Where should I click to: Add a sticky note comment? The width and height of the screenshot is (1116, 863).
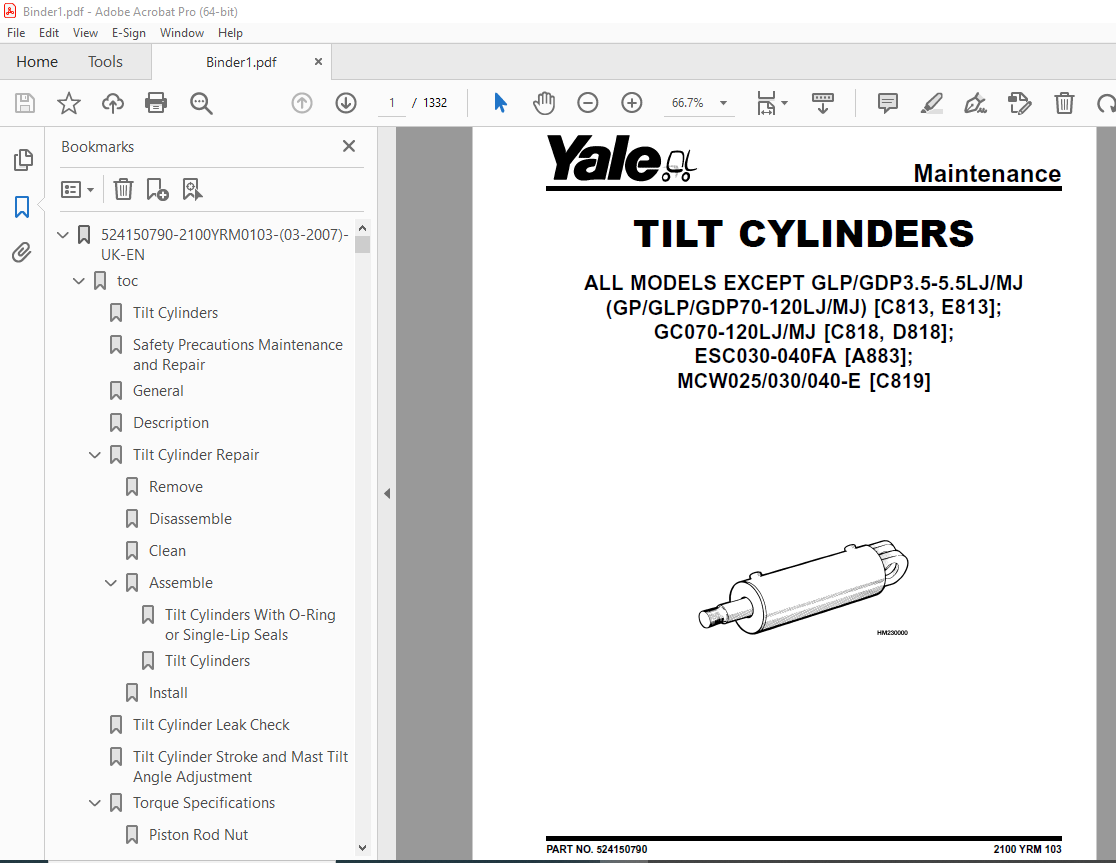click(x=888, y=103)
